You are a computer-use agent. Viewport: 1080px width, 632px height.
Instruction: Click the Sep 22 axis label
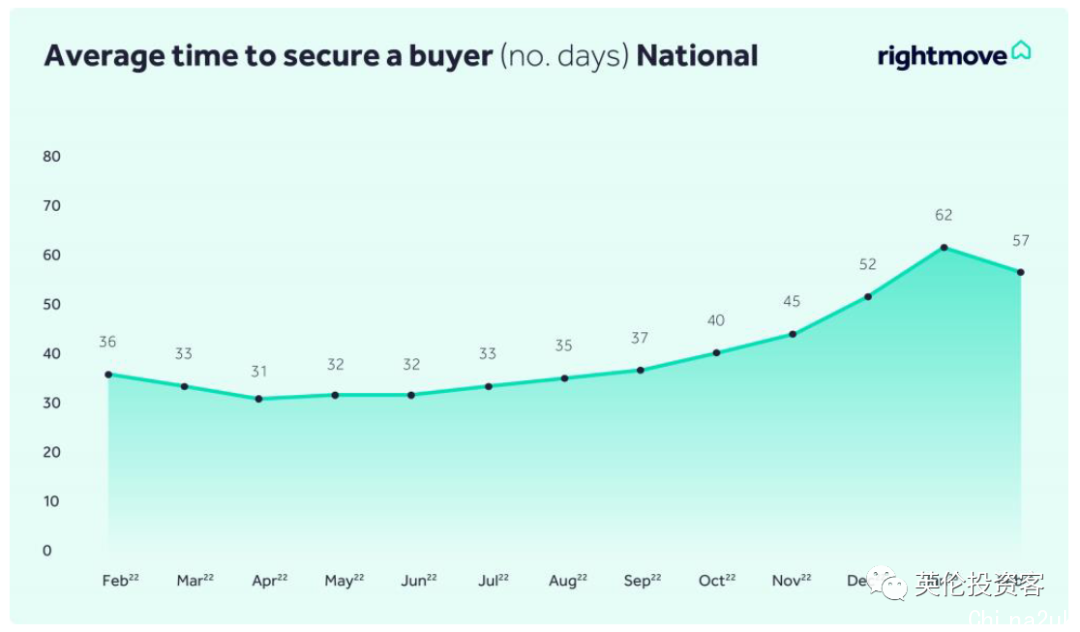coord(642,580)
